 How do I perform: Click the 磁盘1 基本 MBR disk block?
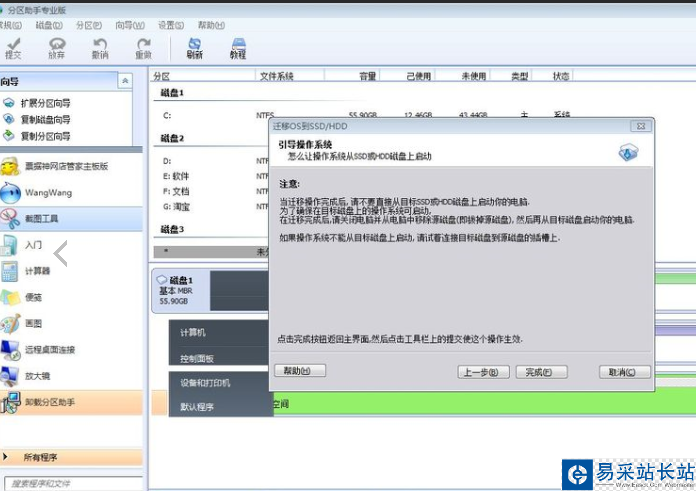(180, 290)
